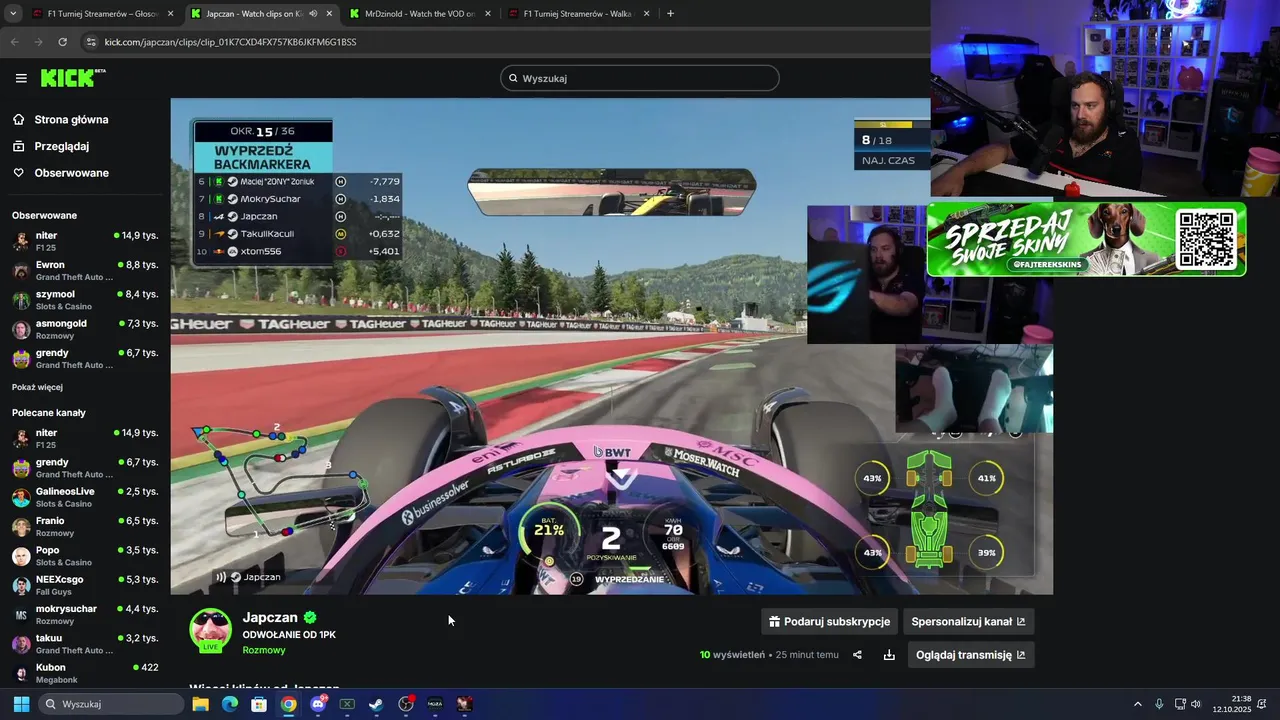Viewport: 1280px width, 720px height.
Task: Click Windows taskbar search box
Action: pyautogui.click(x=110, y=704)
